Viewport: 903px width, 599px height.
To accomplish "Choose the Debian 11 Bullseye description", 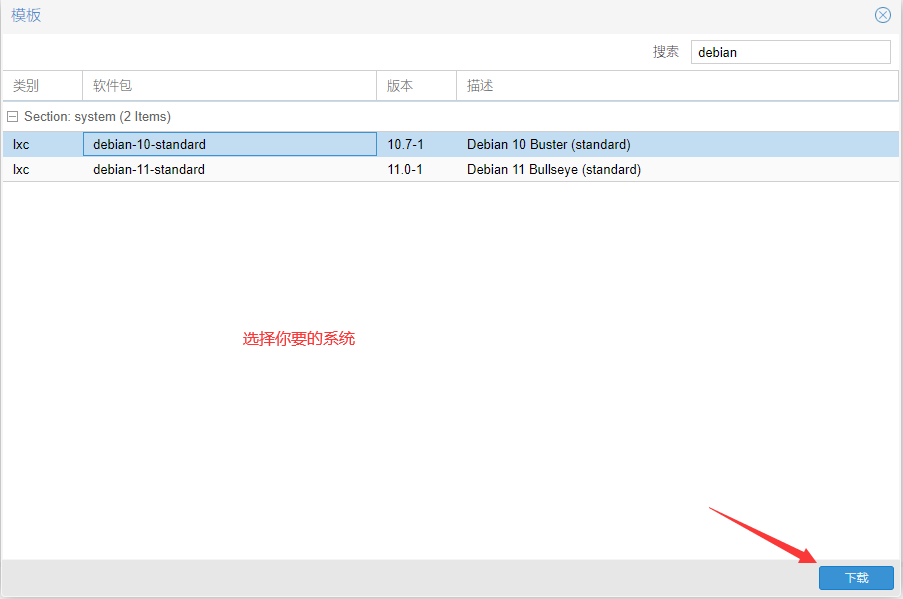I will click(x=553, y=170).
